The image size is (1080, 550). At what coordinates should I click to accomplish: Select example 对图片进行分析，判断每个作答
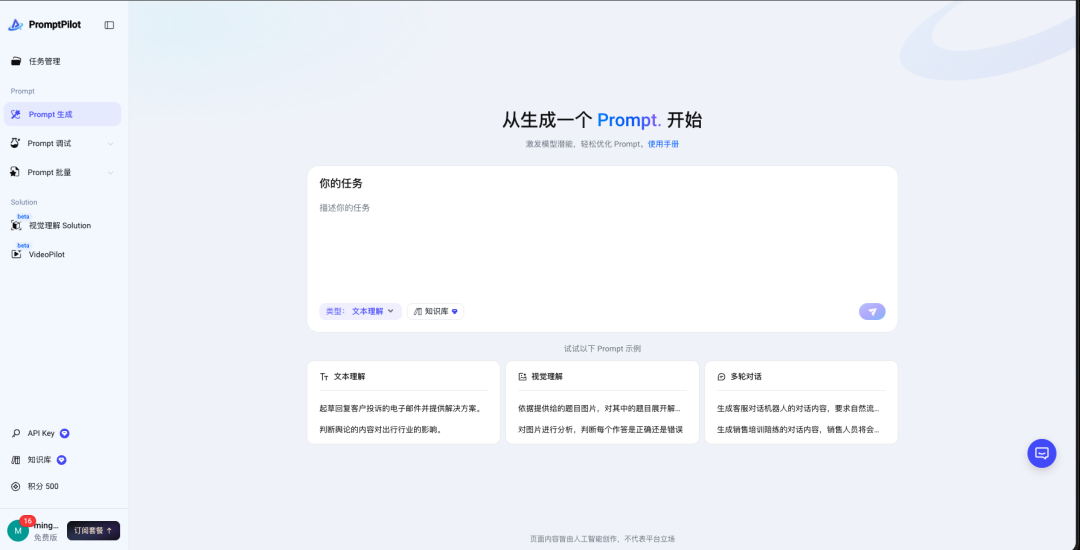(x=601, y=430)
